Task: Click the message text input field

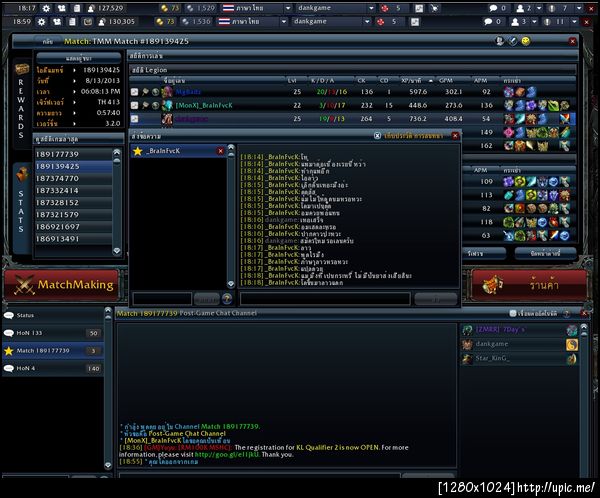Action: (325, 299)
